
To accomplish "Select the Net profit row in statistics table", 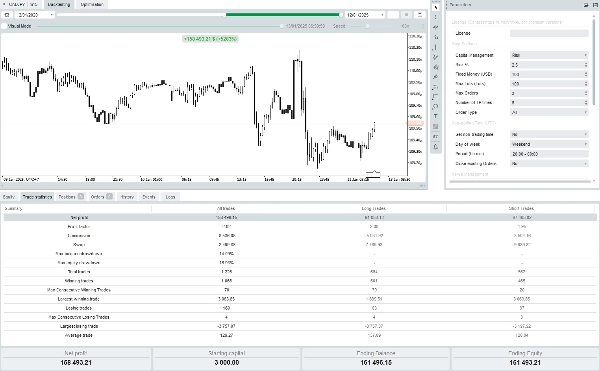I will click(x=300, y=218).
